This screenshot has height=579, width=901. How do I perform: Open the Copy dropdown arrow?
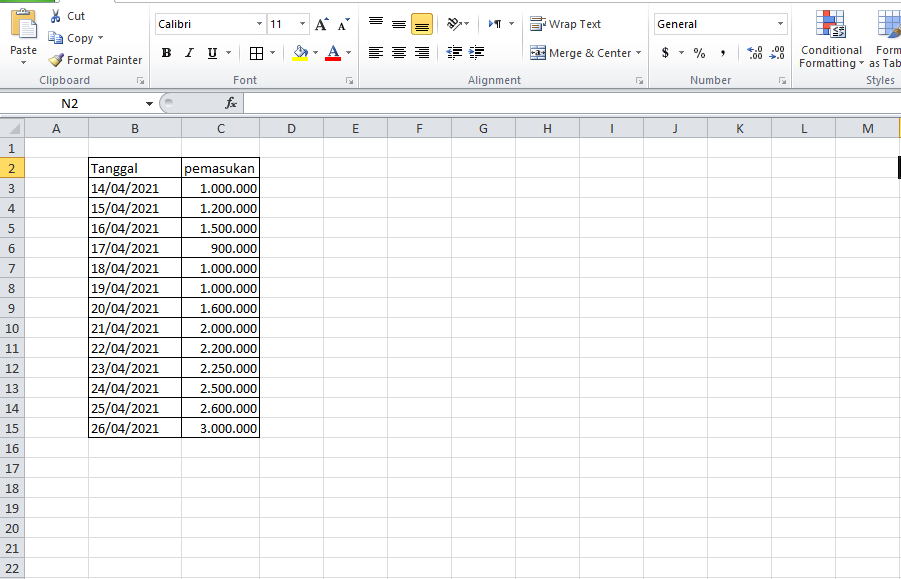(x=101, y=38)
